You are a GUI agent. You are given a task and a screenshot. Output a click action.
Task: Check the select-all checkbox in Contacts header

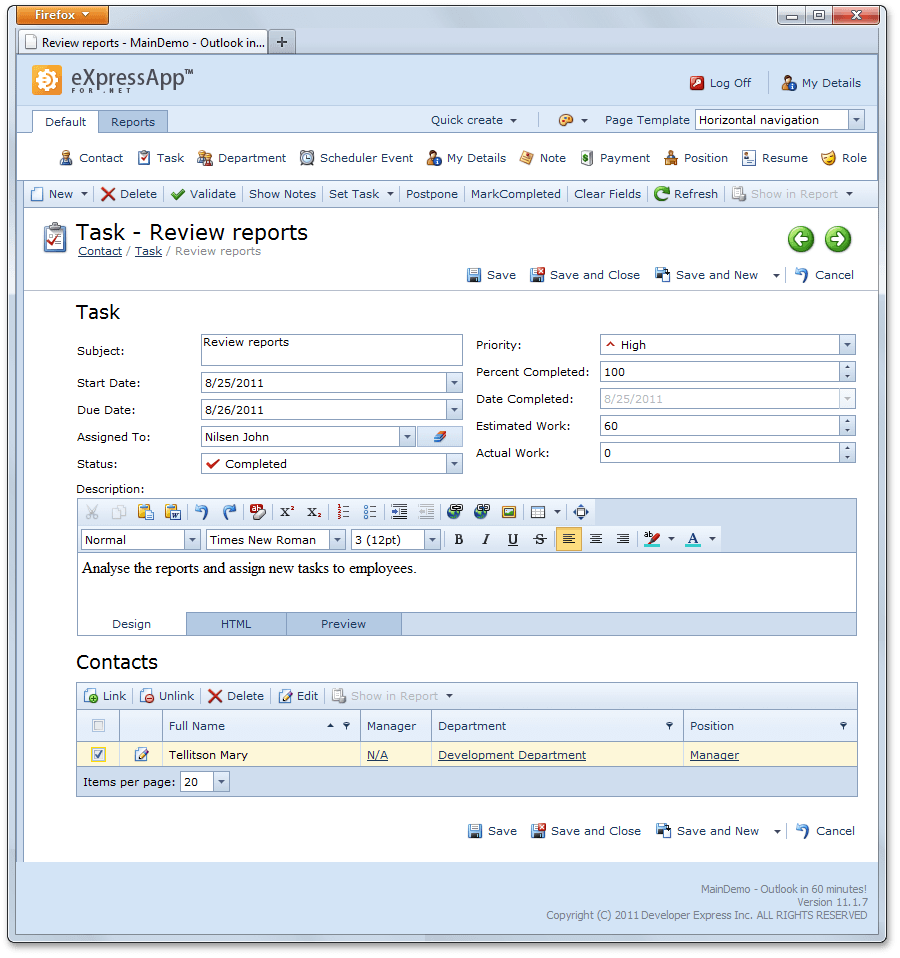pos(98,725)
